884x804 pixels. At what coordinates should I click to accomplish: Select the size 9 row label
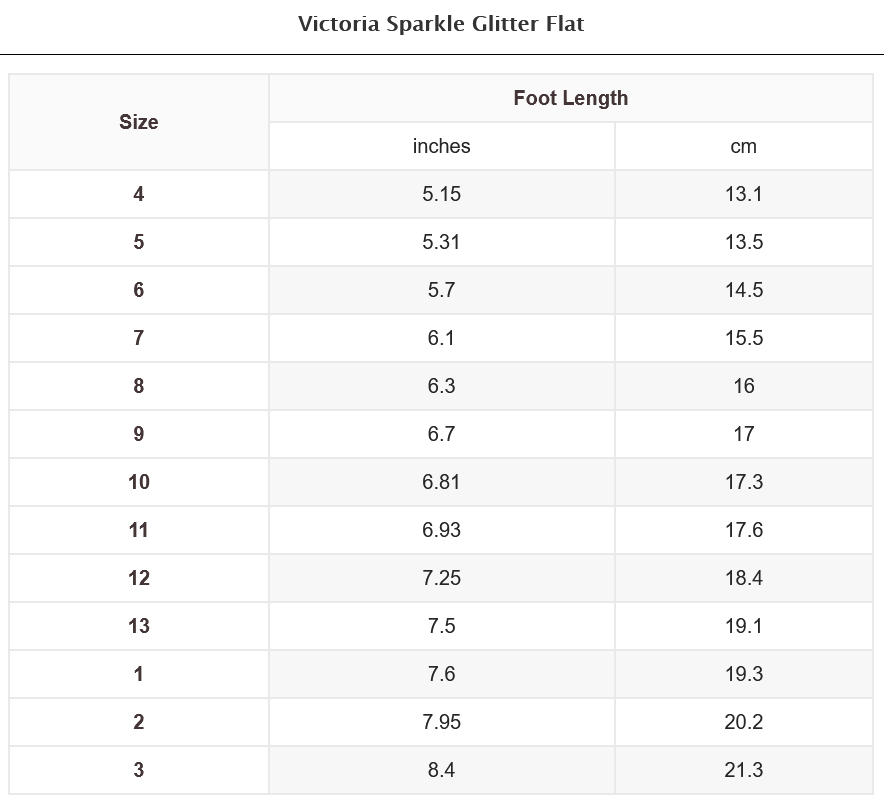pos(139,434)
